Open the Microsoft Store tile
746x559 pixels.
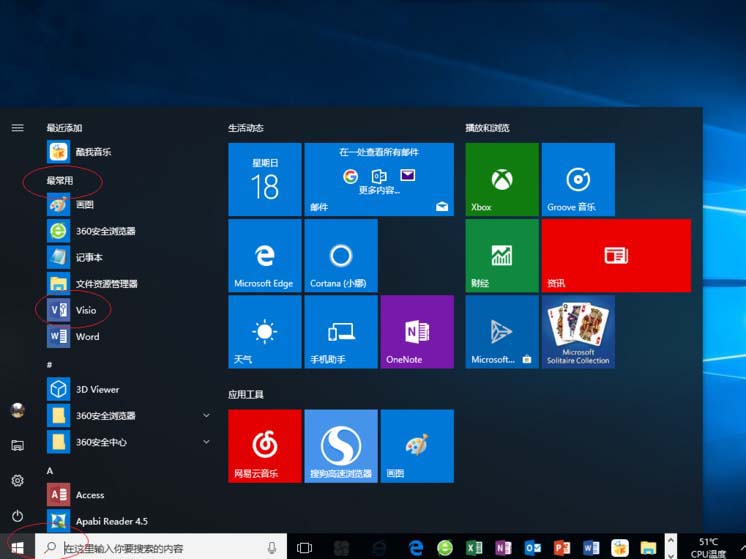click(502, 332)
